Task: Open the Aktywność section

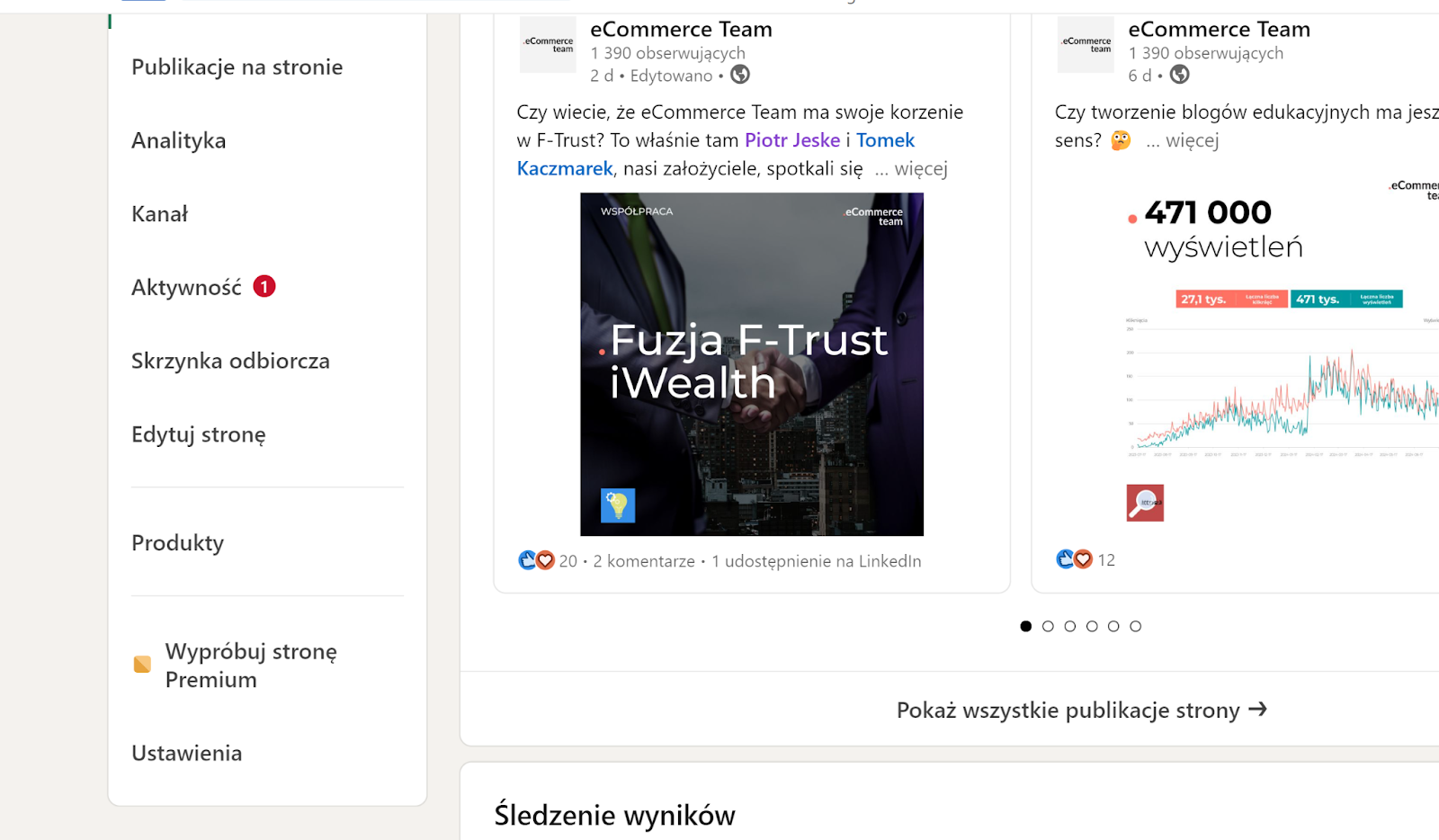Action: point(186,288)
